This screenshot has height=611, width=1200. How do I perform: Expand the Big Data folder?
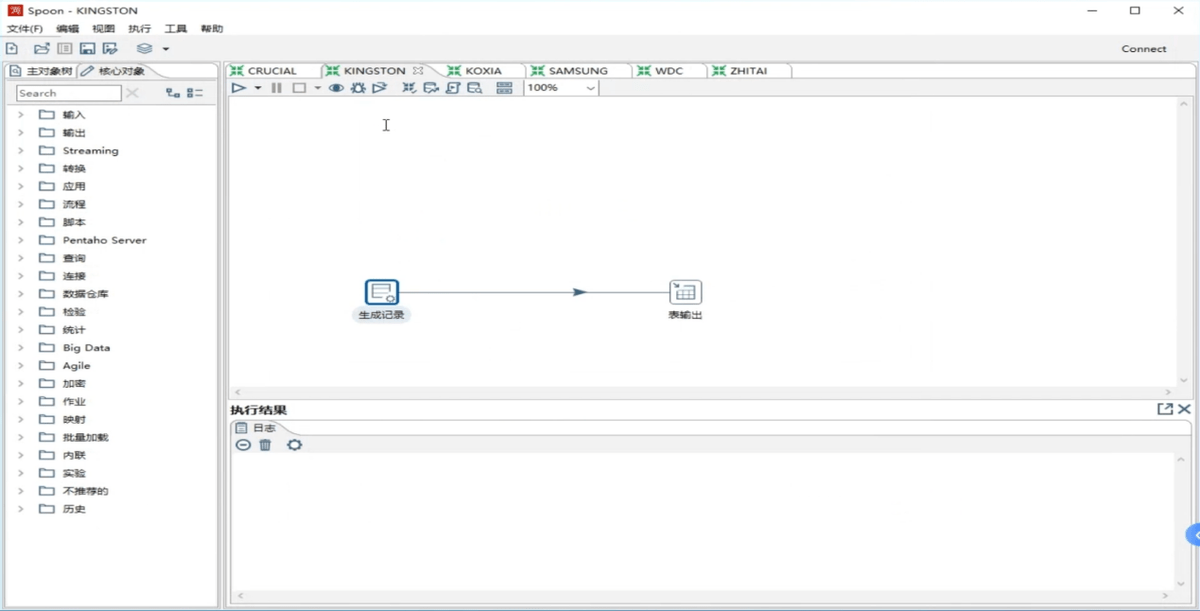20,348
